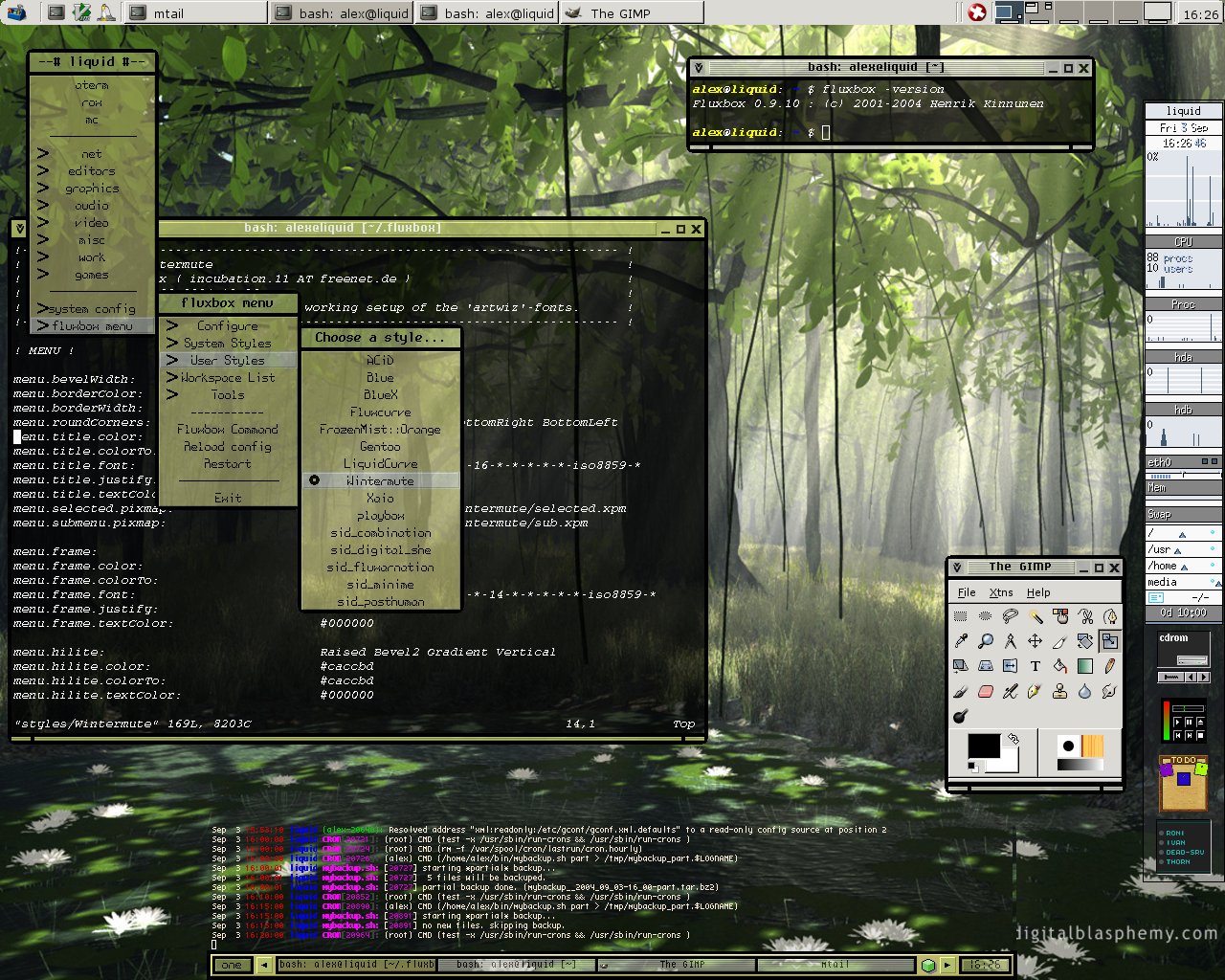Open the System Styles submenu
1225x980 pixels.
tap(227, 343)
